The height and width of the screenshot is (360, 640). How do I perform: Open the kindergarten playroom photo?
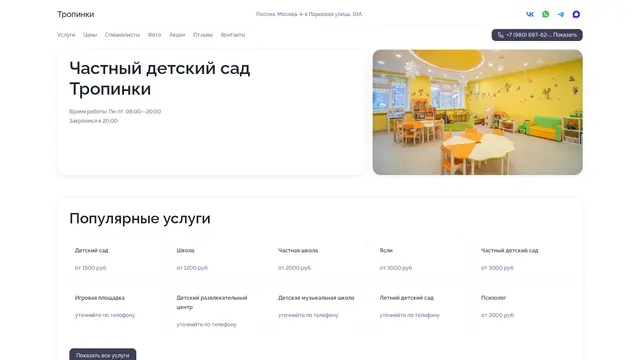coord(478,112)
